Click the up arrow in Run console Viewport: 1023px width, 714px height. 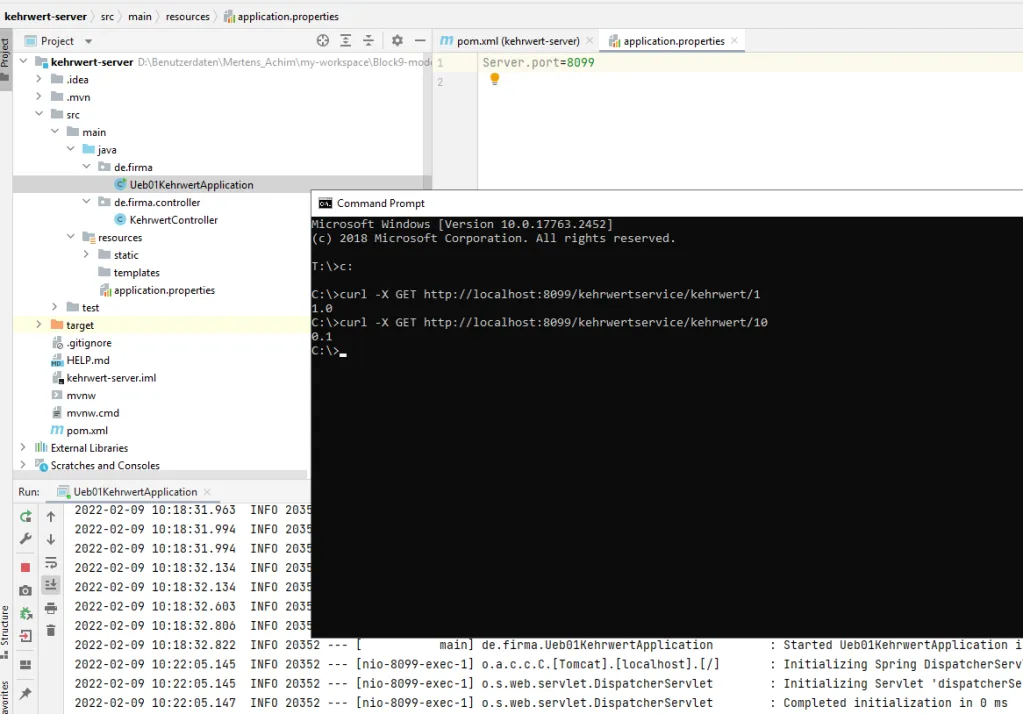[51, 517]
